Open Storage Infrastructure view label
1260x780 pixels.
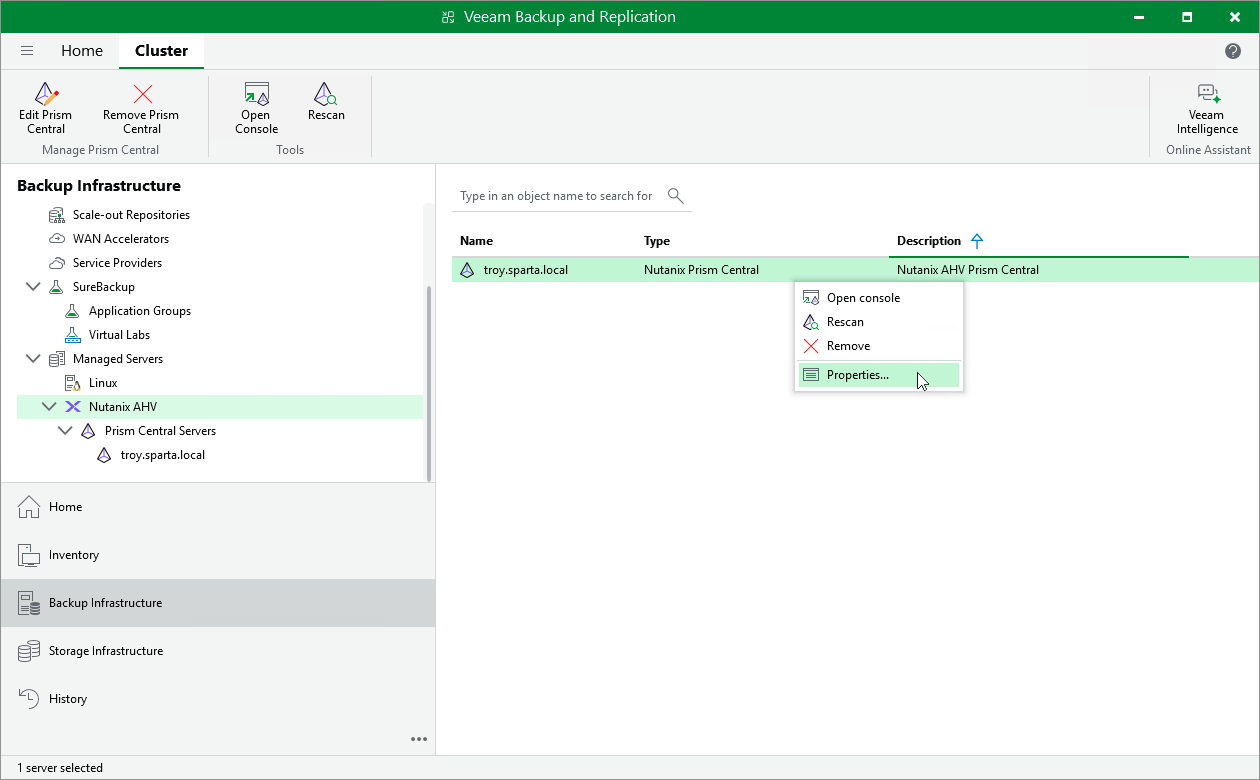tap(106, 651)
